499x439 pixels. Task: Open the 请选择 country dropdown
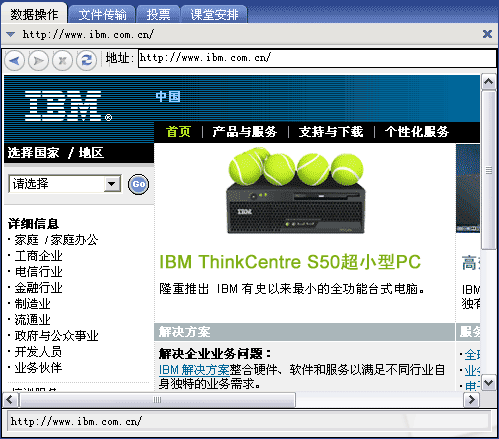click(x=65, y=184)
